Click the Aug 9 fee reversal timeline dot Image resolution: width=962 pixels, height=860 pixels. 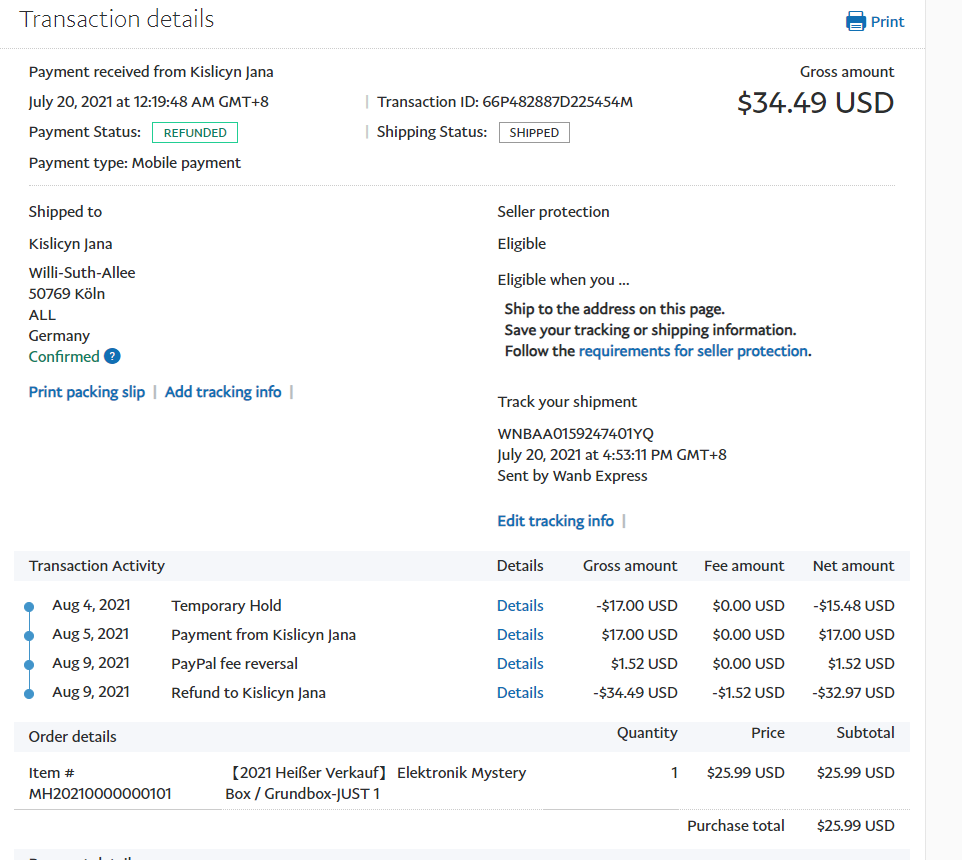pos(29,665)
